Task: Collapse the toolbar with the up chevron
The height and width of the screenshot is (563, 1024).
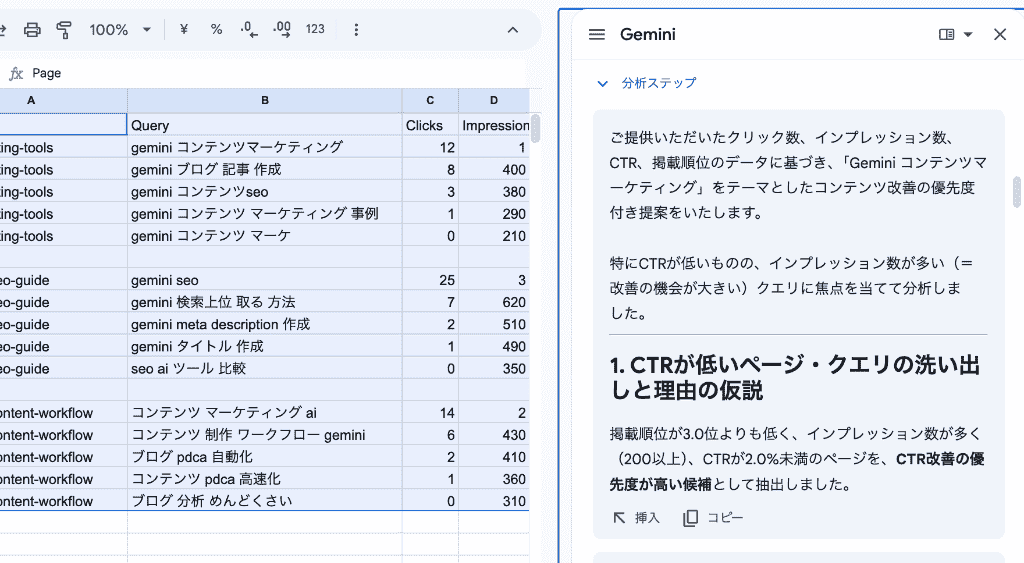Action: coord(513,30)
